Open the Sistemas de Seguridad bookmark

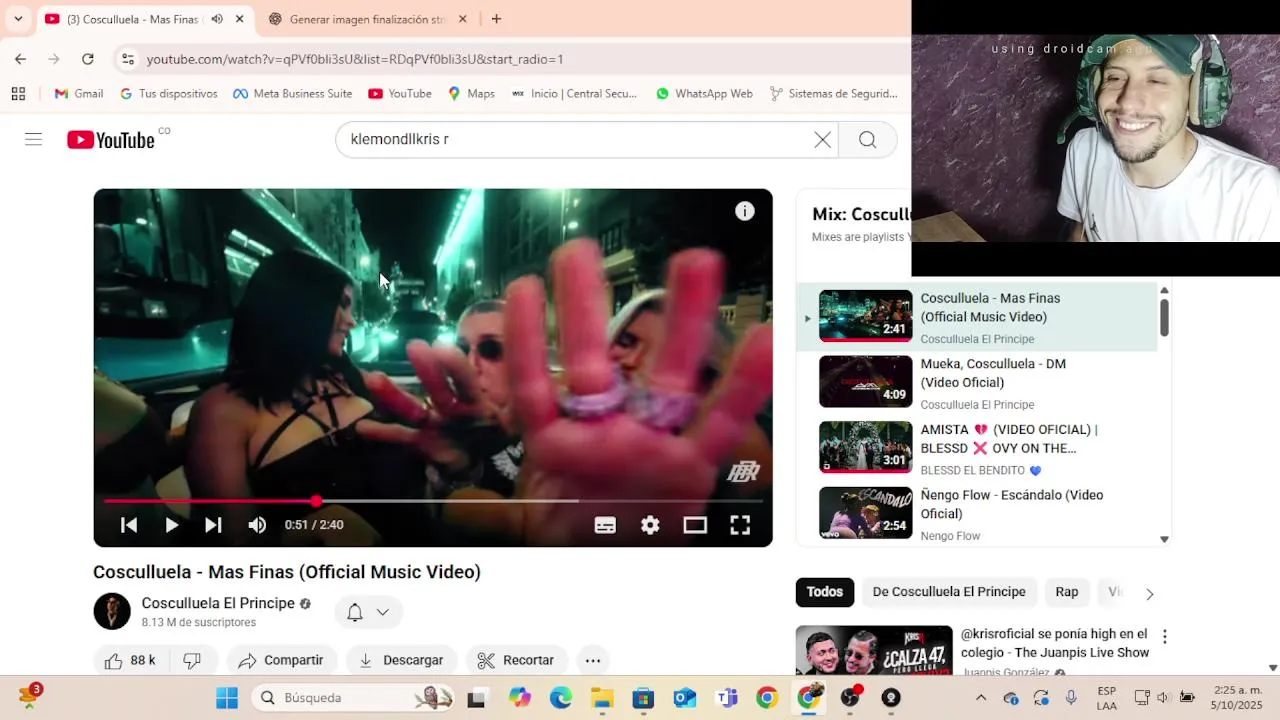pos(833,93)
